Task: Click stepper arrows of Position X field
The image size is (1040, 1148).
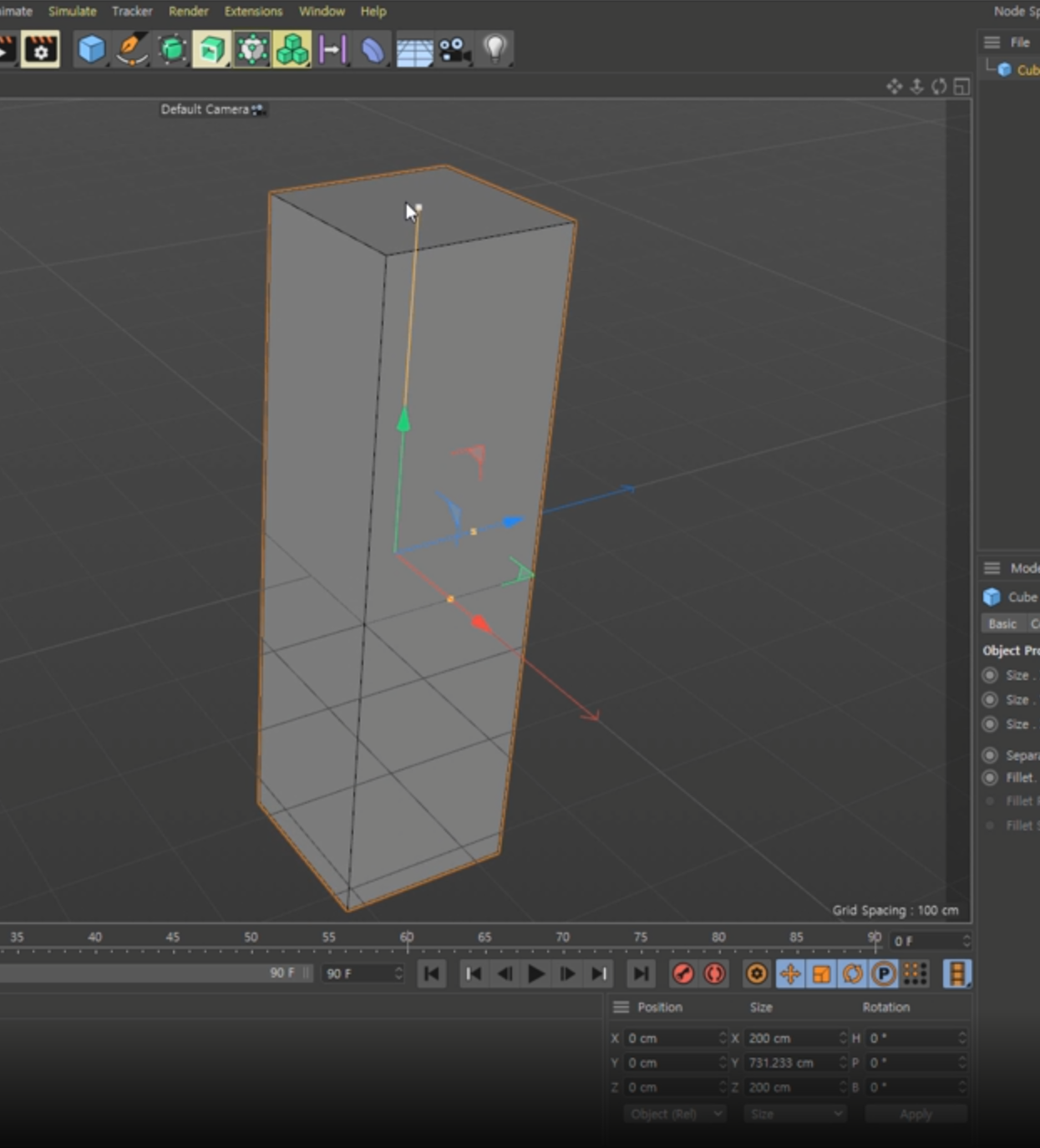Action: [723, 1038]
